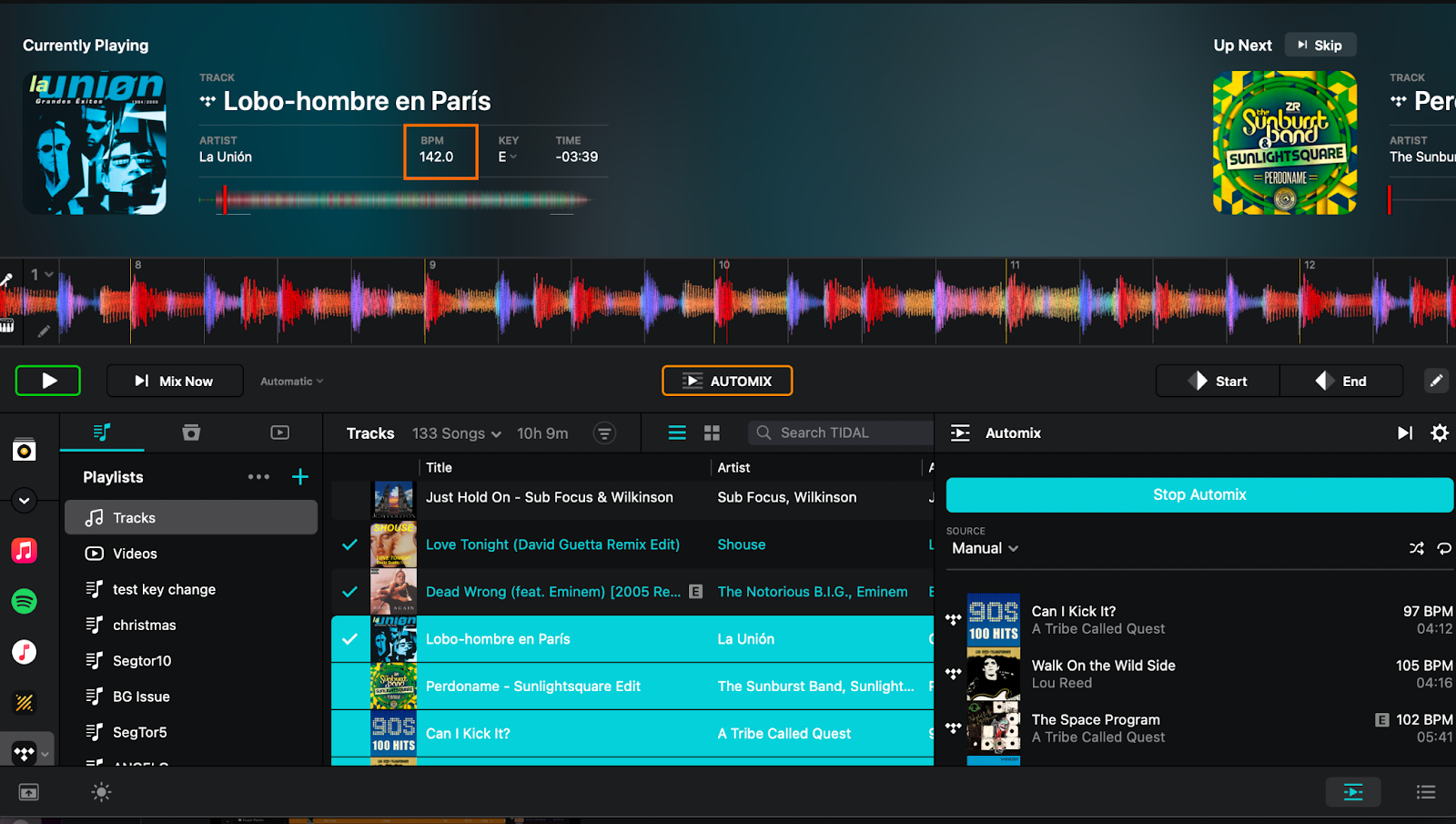Switch to grid view of tracks
The image size is (1456, 824).
712,433
